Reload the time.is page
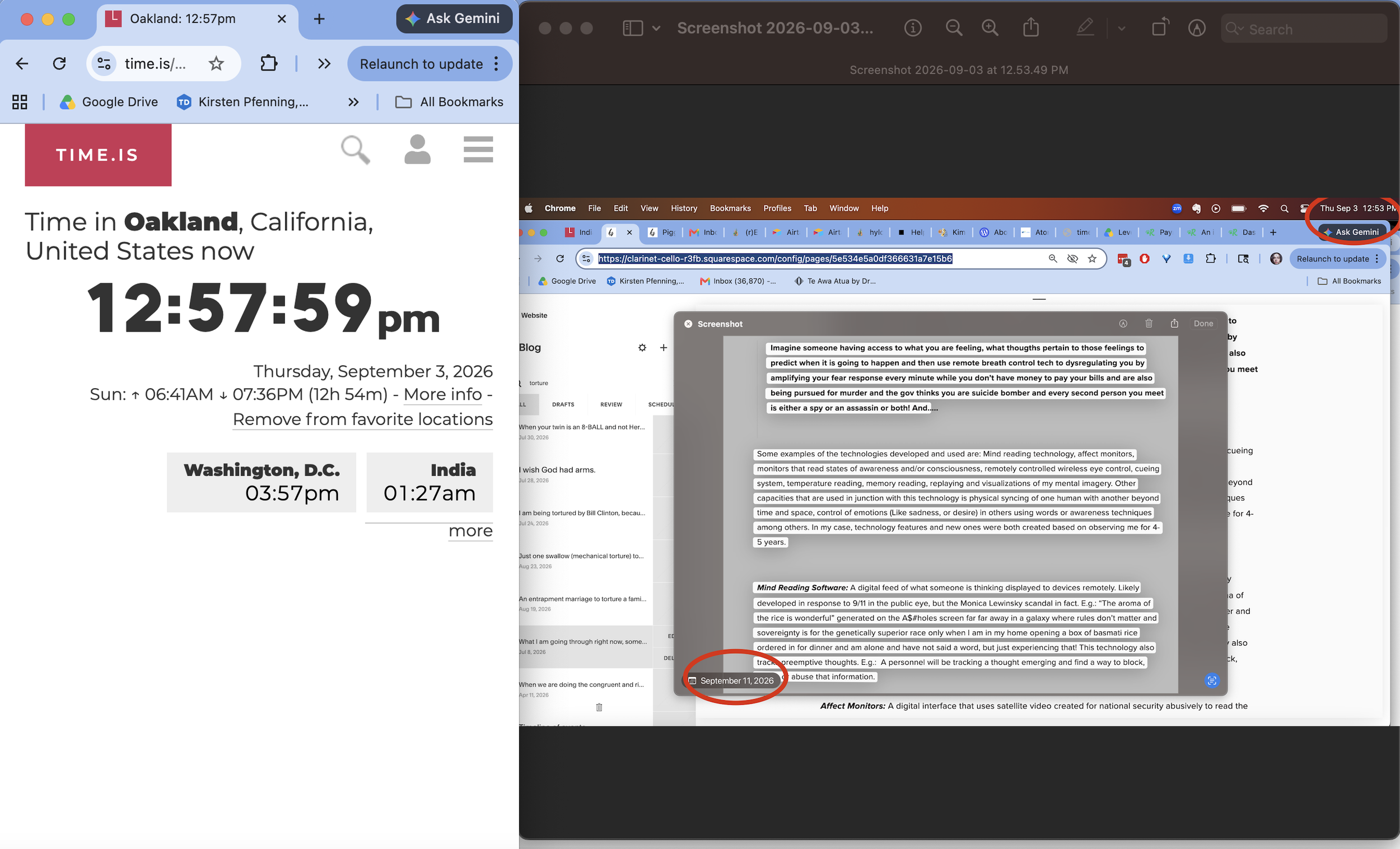The image size is (1400, 849). click(59, 64)
